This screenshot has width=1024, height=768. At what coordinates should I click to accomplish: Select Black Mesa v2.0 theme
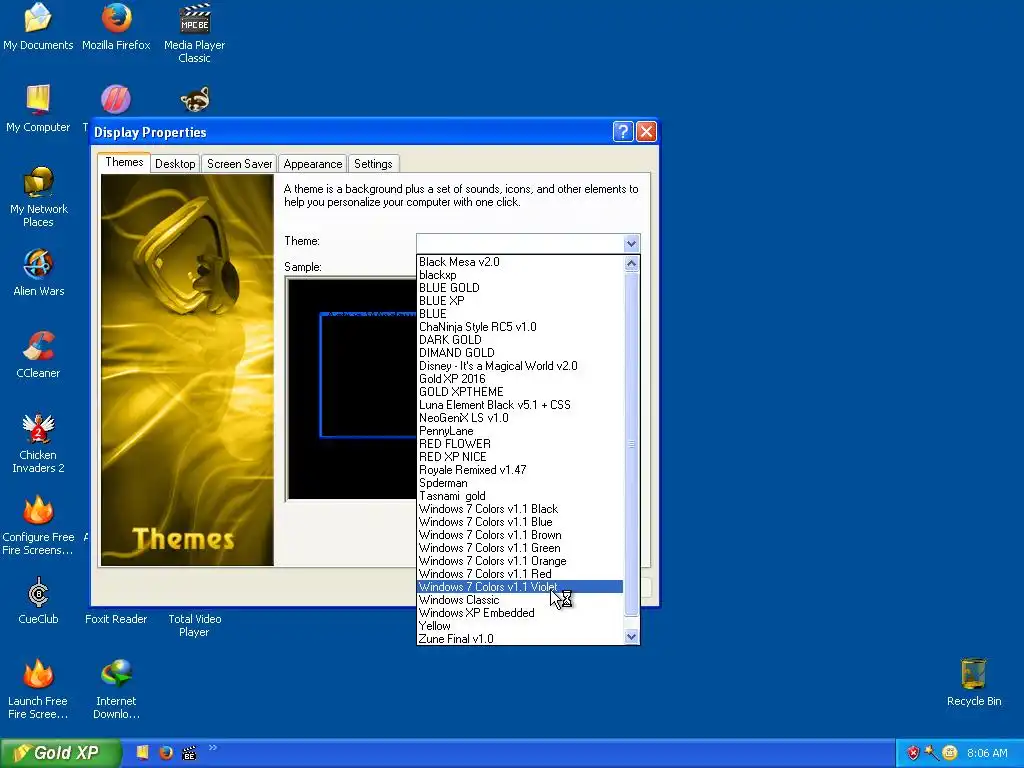(520, 262)
